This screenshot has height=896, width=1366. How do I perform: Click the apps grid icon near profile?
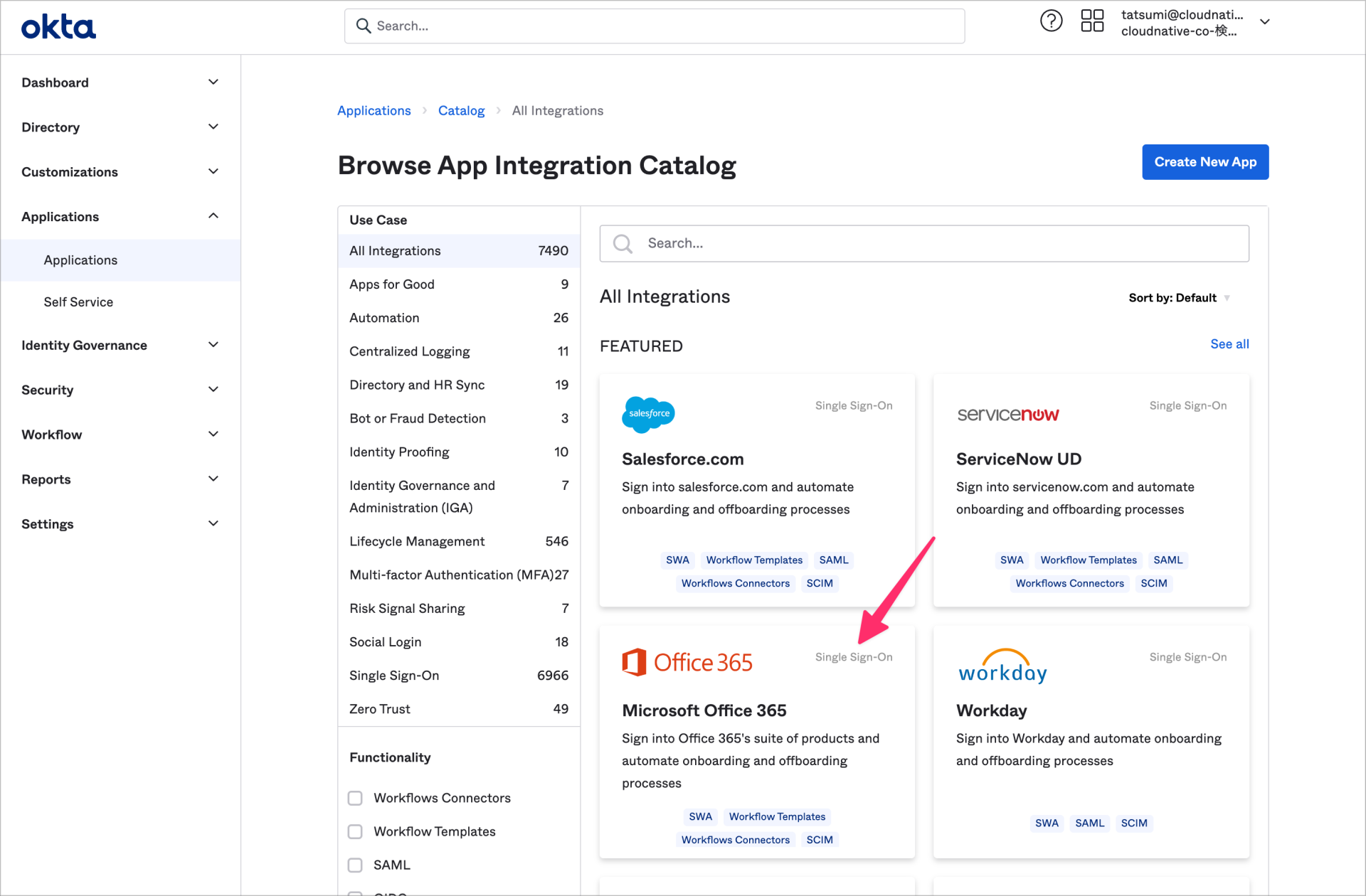point(1092,21)
